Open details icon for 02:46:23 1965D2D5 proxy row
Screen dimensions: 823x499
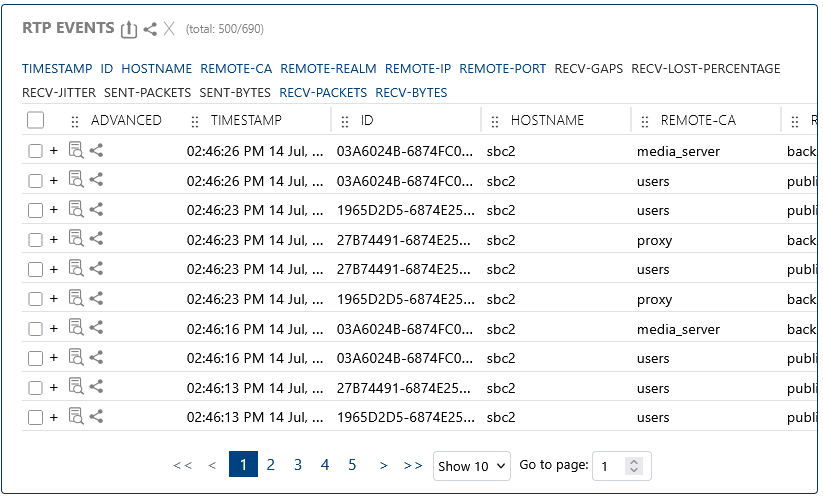click(76, 299)
